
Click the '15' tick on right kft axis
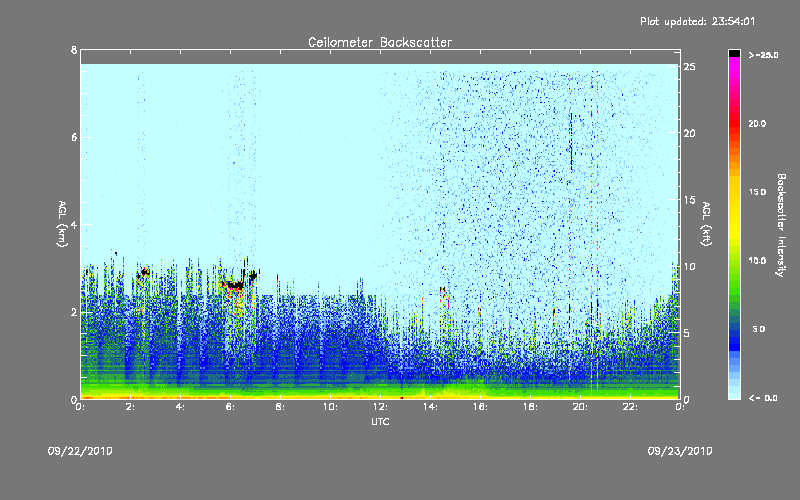[690, 200]
